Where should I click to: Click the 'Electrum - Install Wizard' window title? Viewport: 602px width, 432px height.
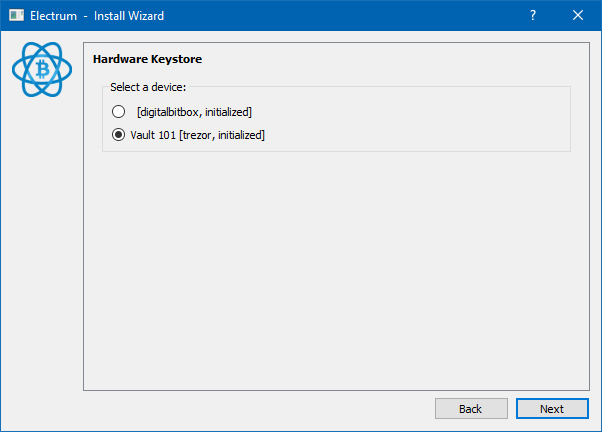point(97,16)
